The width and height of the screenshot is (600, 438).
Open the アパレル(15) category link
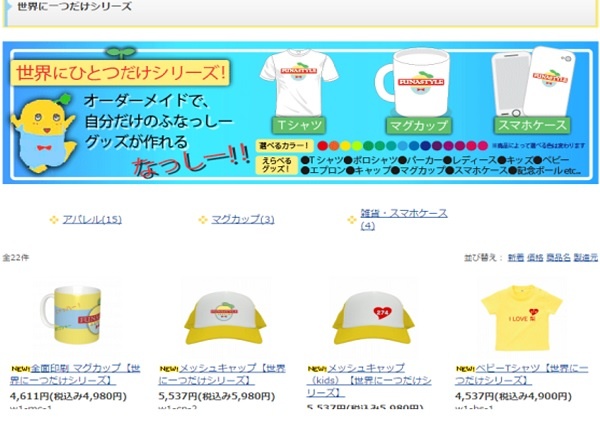(x=92, y=219)
